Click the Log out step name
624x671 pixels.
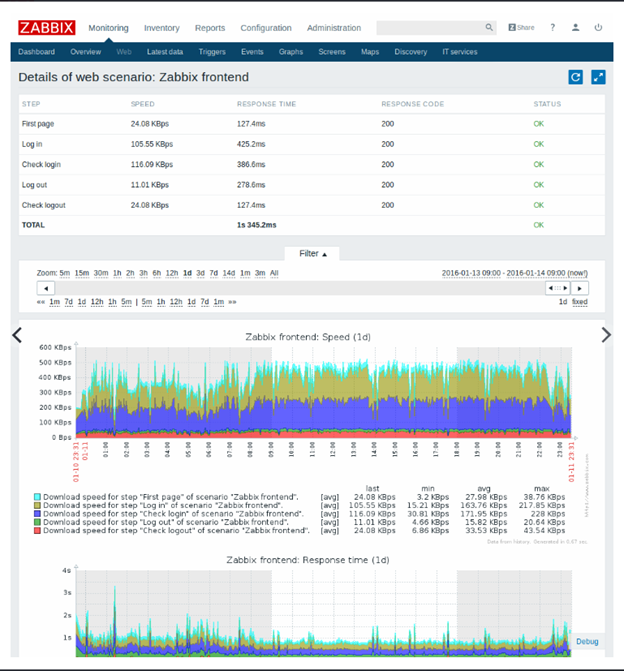coord(34,185)
